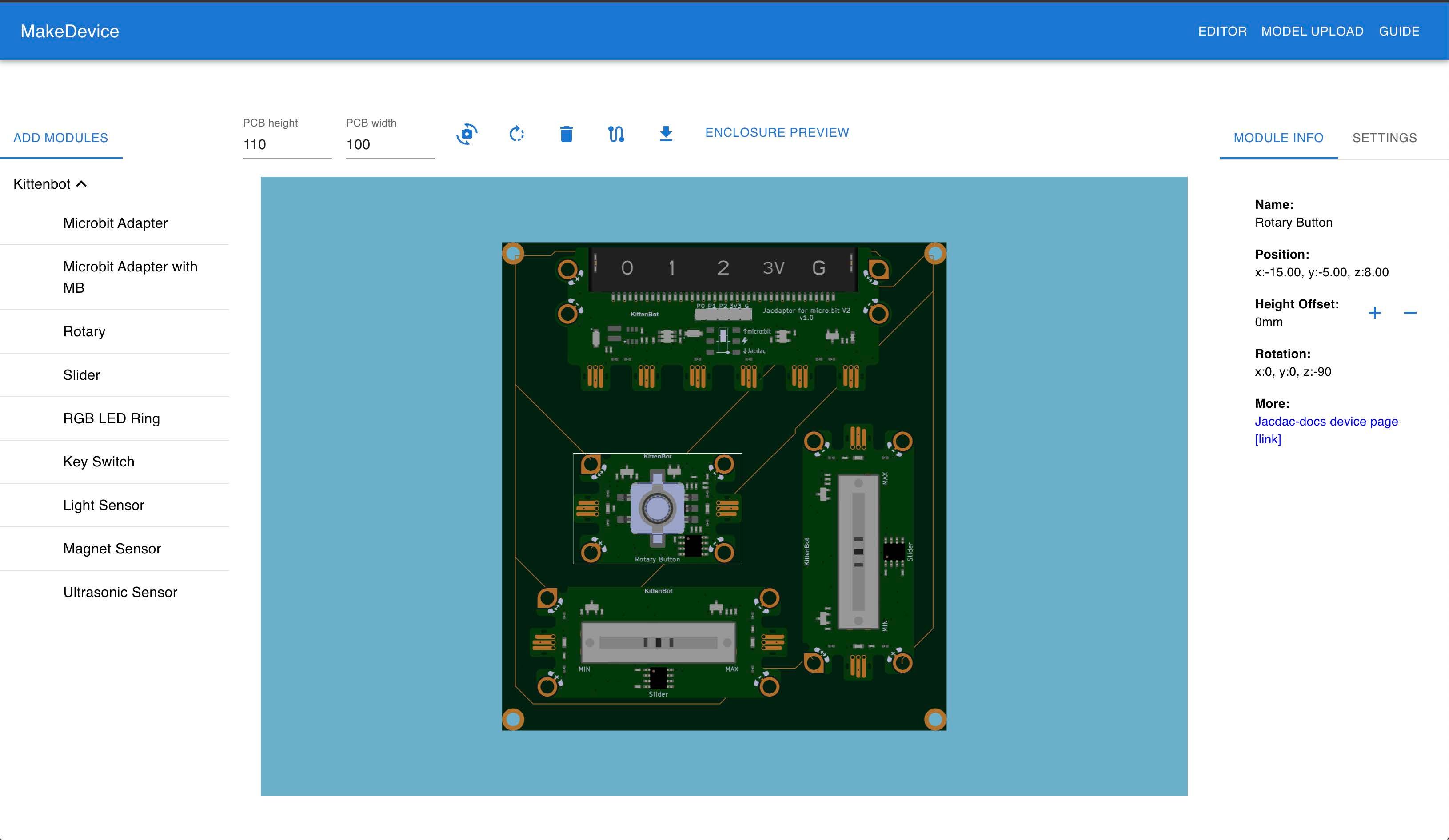
Task: Select the Rotary Button module on board
Action: tap(657, 508)
